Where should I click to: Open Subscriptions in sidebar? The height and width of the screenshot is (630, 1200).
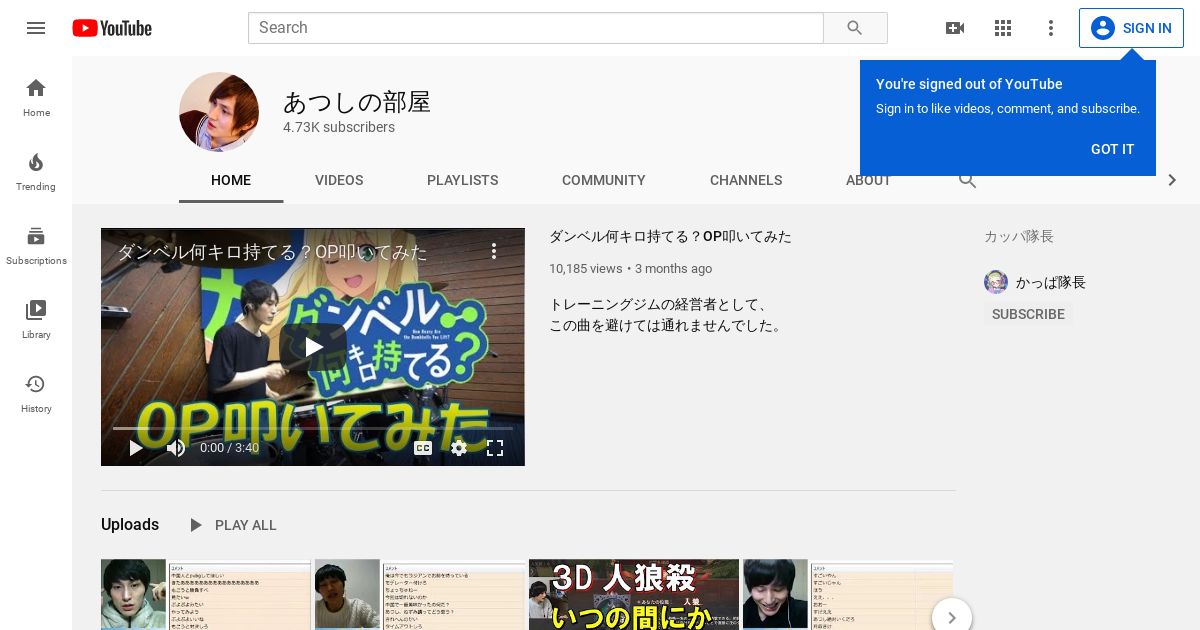[x=36, y=245]
